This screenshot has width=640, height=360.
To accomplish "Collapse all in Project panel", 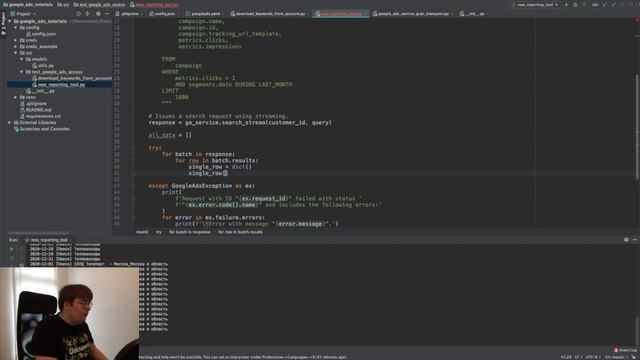I will tap(87, 13).
